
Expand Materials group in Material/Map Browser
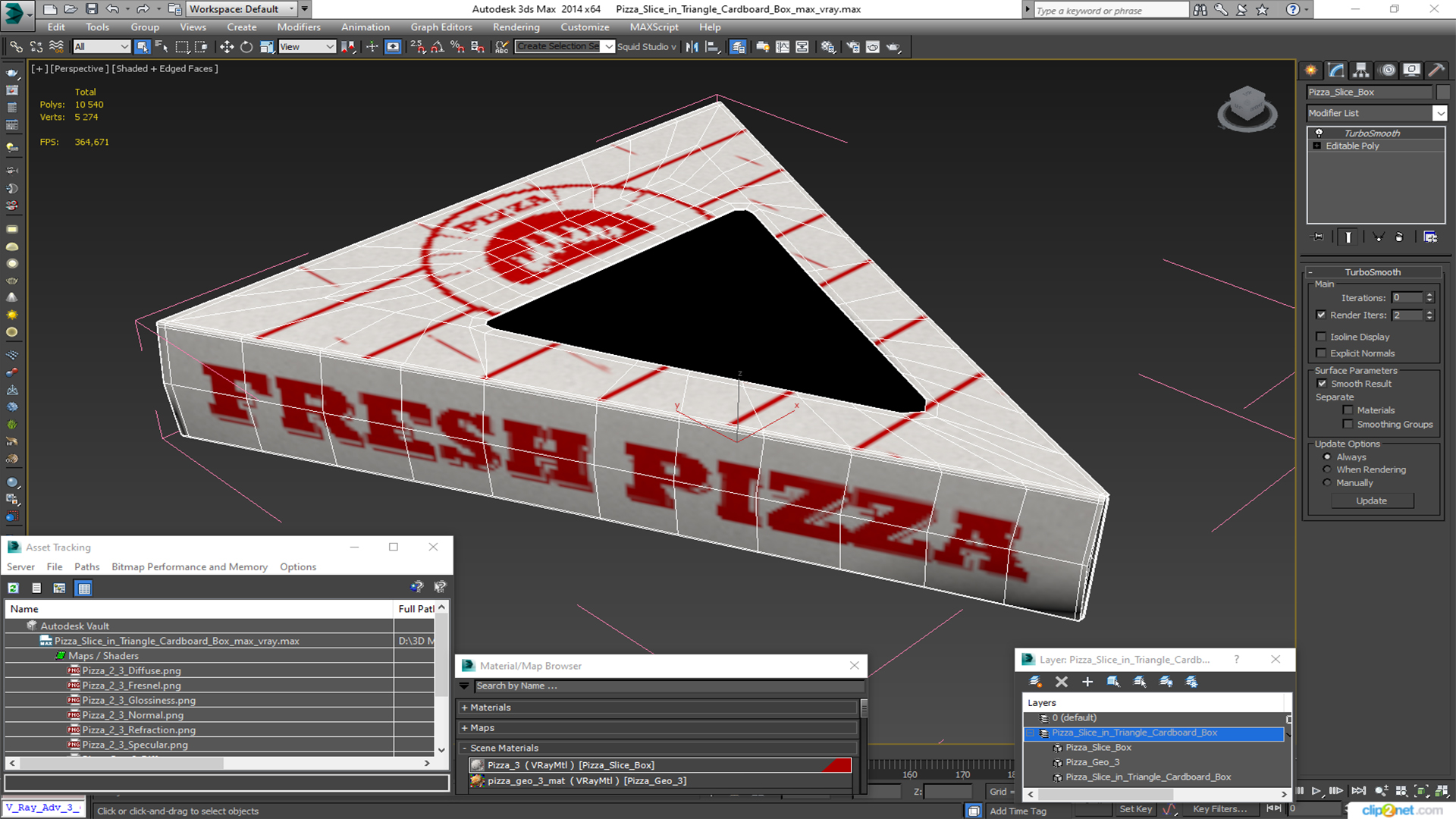click(x=465, y=708)
